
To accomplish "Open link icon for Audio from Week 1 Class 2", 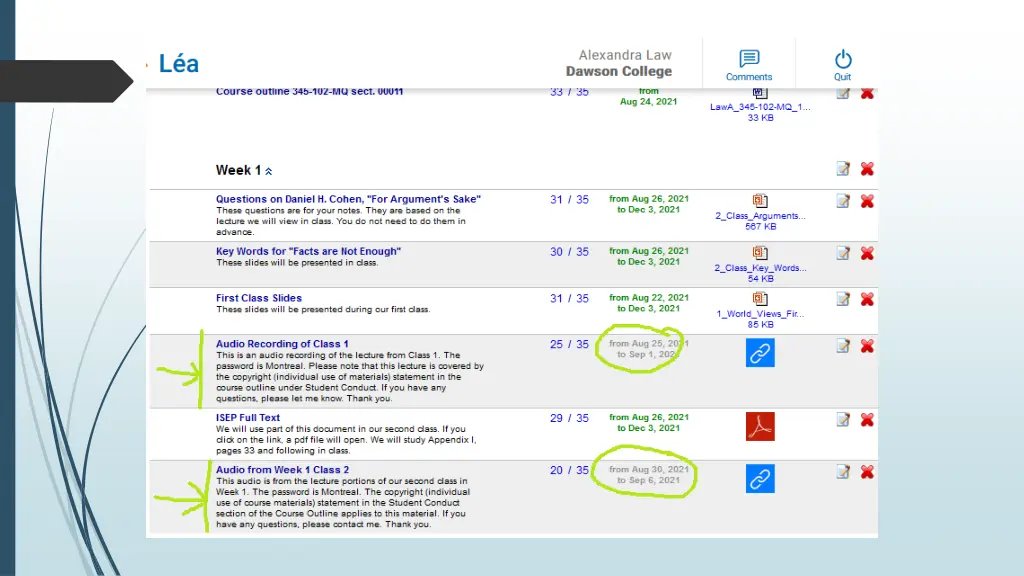I will (x=760, y=479).
